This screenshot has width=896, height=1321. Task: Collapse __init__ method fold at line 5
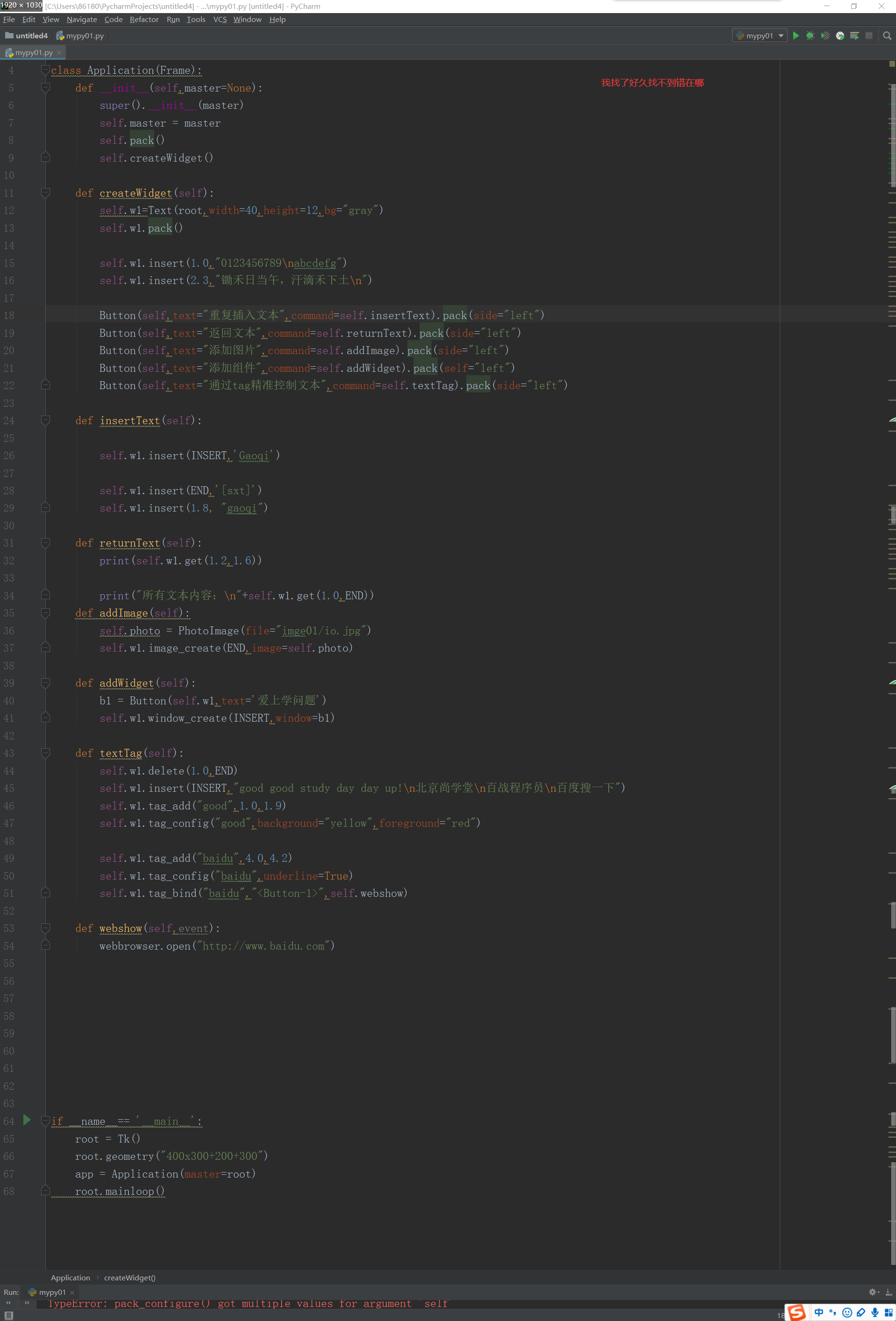tap(45, 87)
